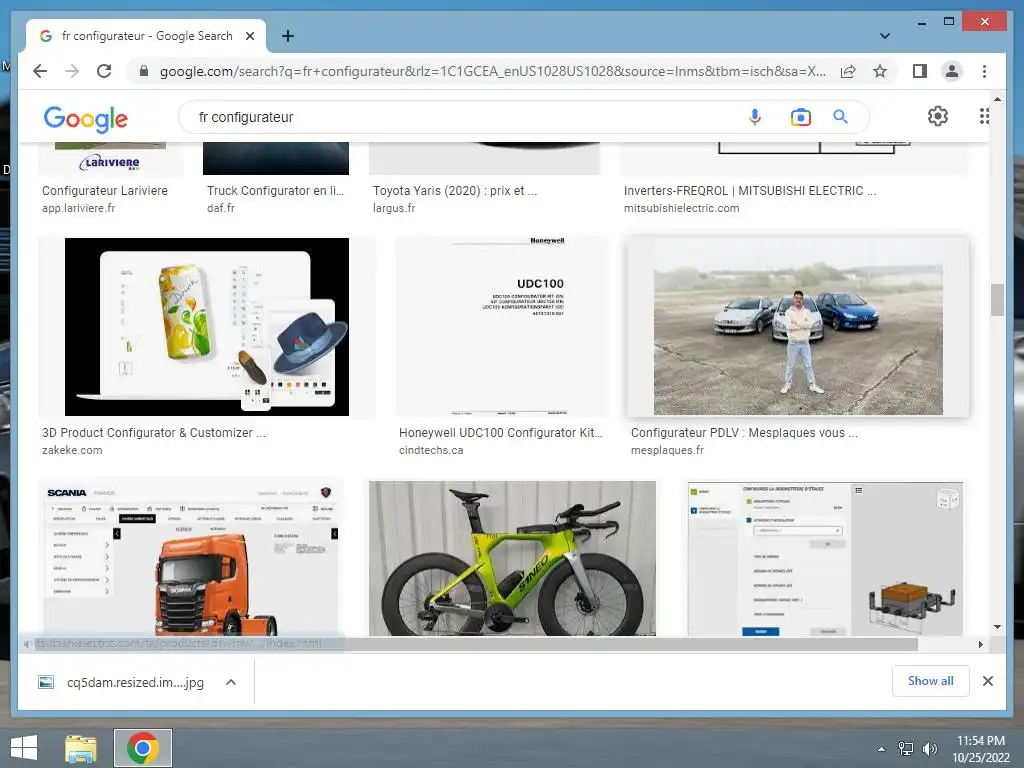Show hidden system tray icons

[881, 749]
